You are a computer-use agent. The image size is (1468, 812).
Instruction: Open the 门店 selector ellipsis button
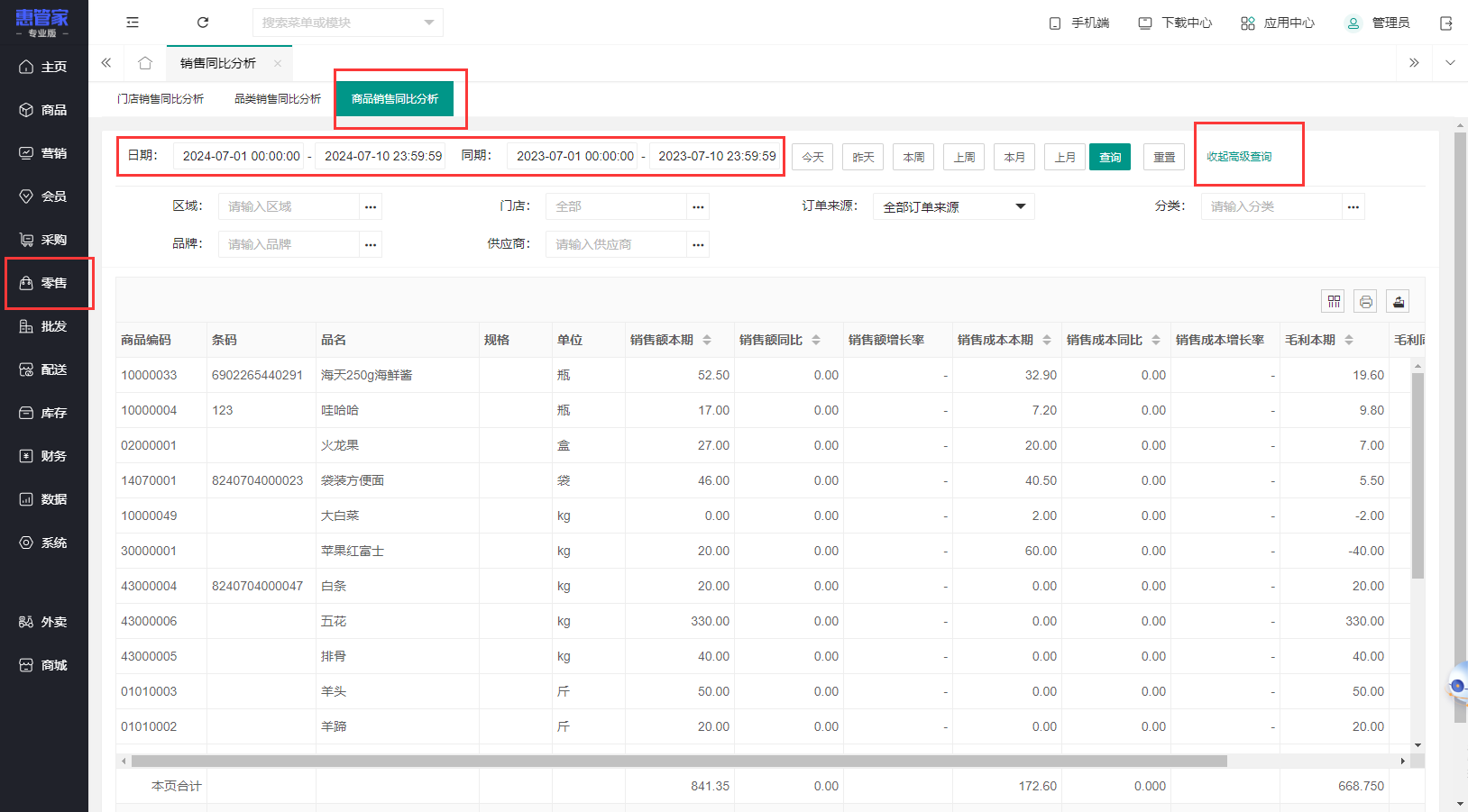(x=698, y=207)
